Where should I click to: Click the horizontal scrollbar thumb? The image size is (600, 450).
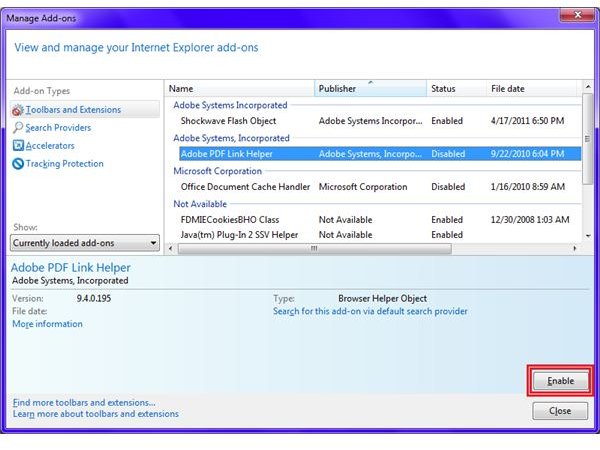point(315,249)
